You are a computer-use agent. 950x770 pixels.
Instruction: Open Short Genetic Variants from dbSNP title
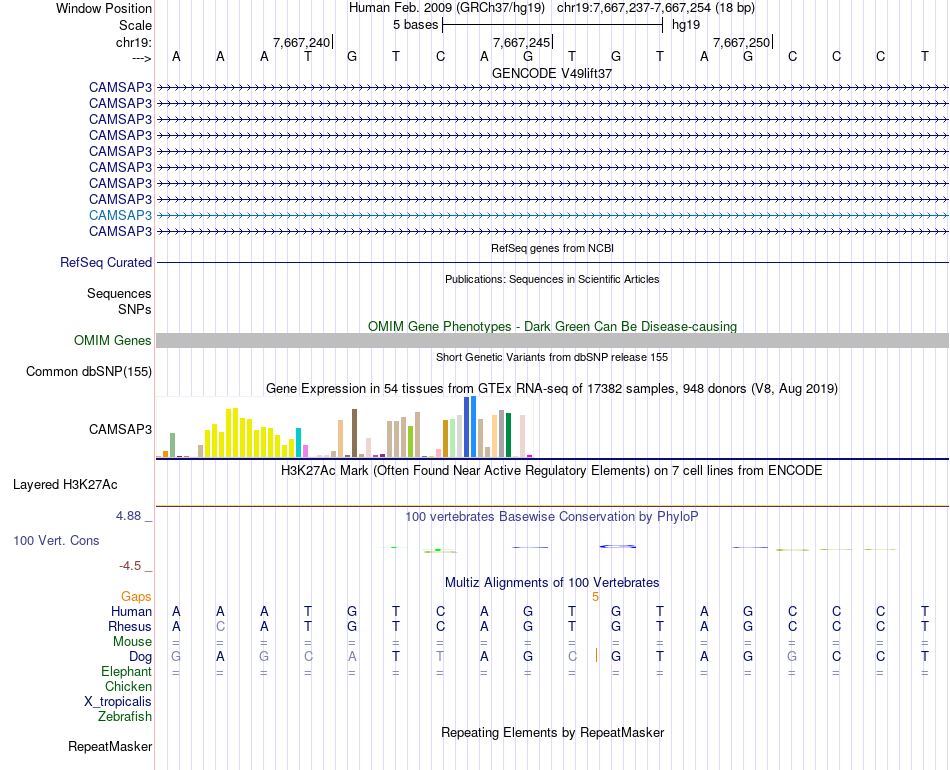pos(552,357)
